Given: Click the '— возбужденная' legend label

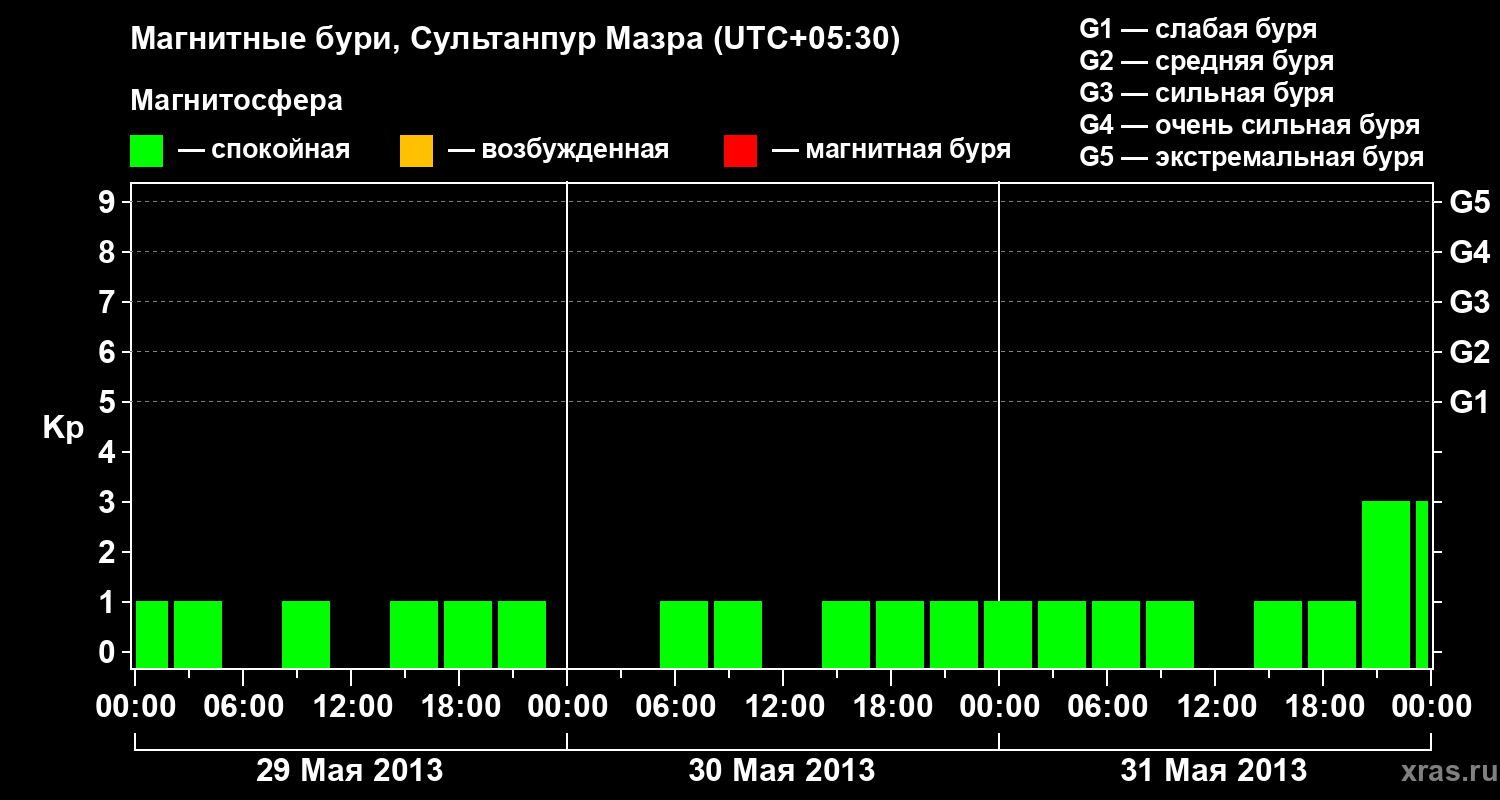Looking at the screenshot, I should coord(559,150).
